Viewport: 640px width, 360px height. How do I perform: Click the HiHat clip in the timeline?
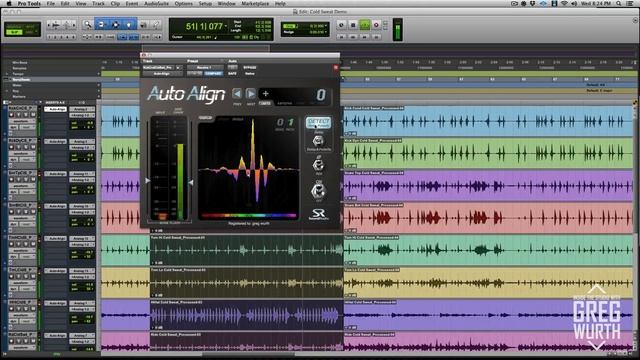coord(247,315)
